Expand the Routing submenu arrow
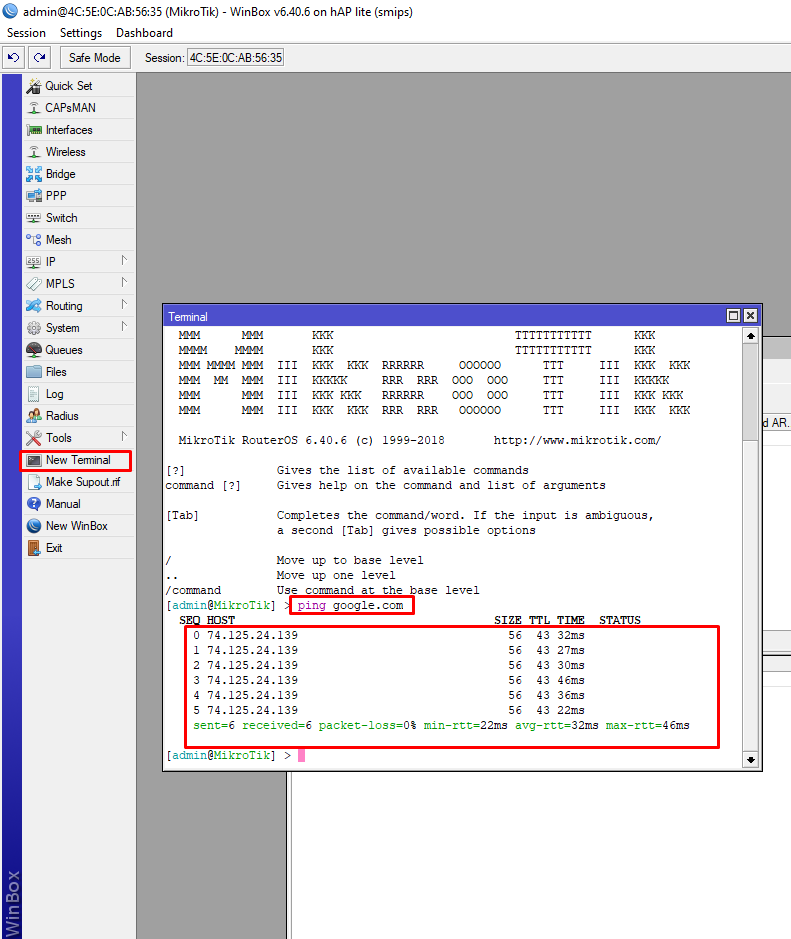 (x=124, y=304)
